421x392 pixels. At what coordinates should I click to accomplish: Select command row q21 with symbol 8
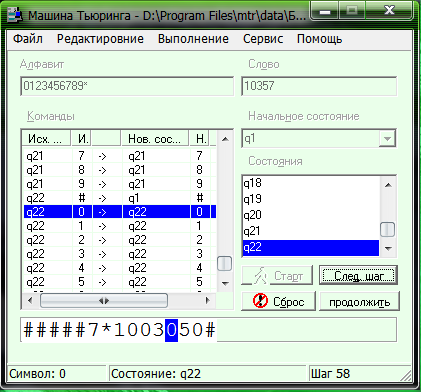tap(120, 170)
